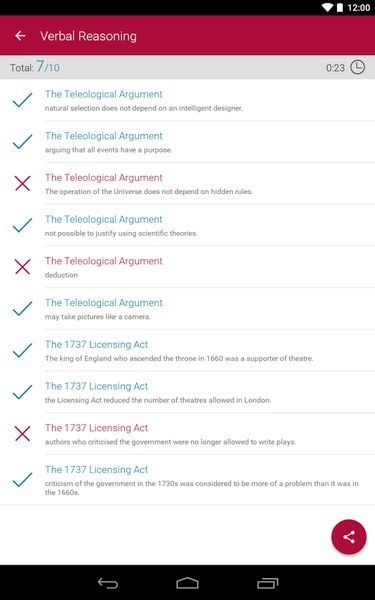Tap the Android system back button
375x600 pixels.
tap(108, 583)
